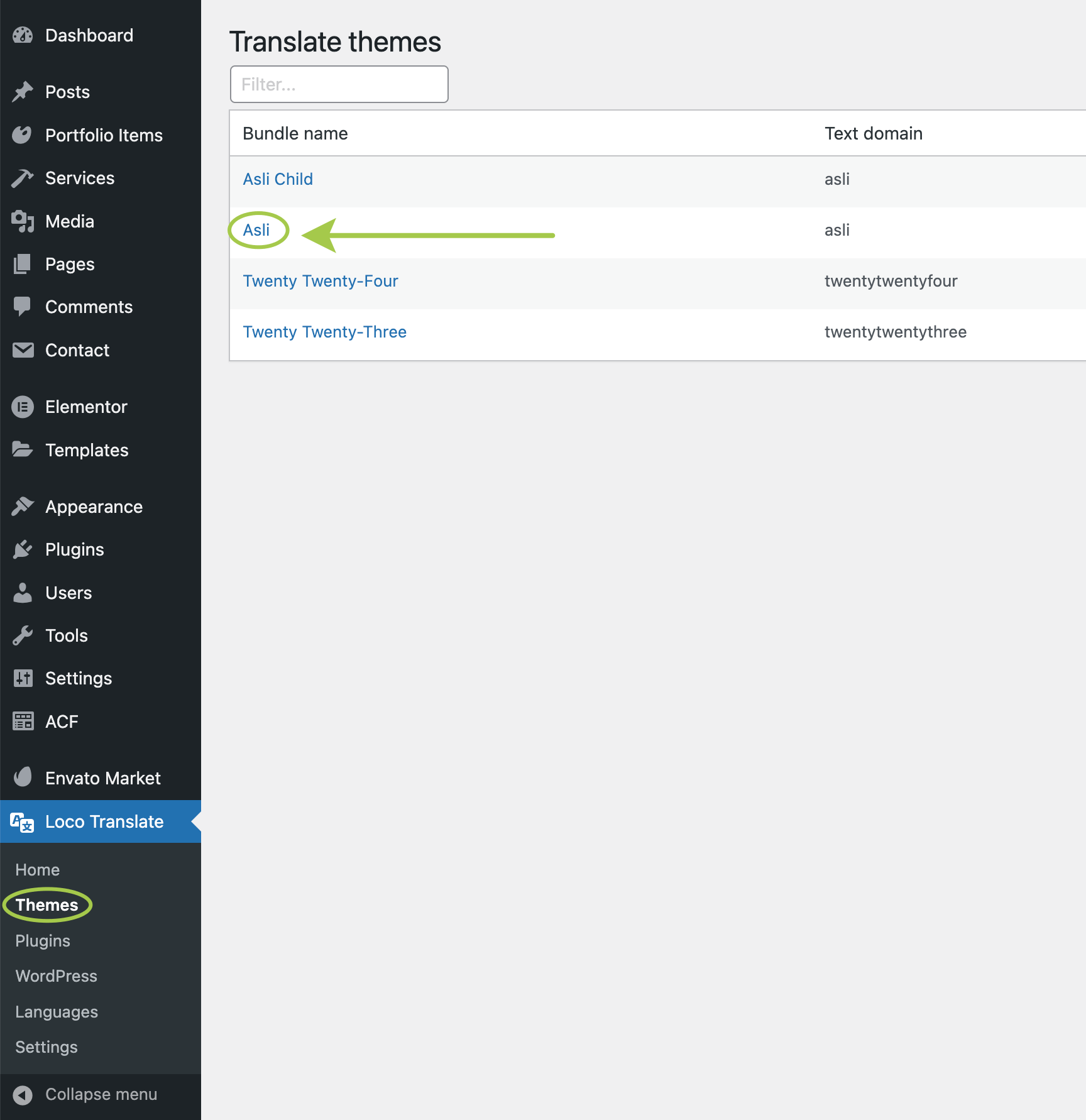Image resolution: width=1086 pixels, height=1120 pixels.
Task: Open Languages submenu item
Action: [x=57, y=1012]
